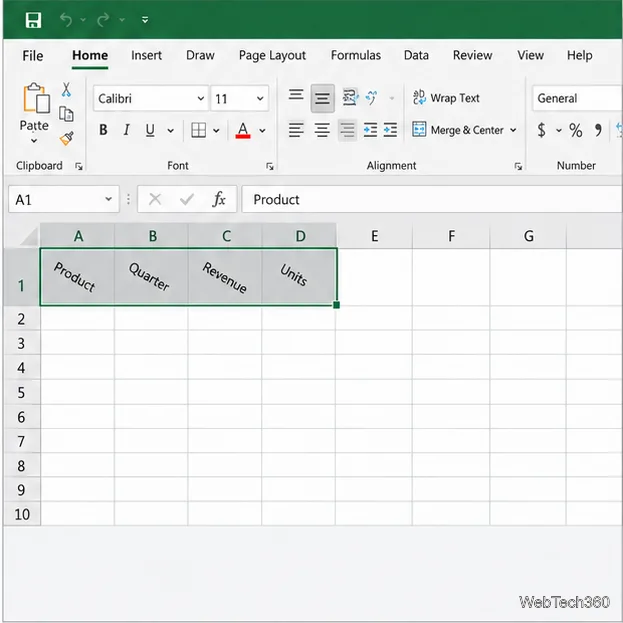Click the Wrap Text button
The height and width of the screenshot is (623, 623).
coord(446,98)
